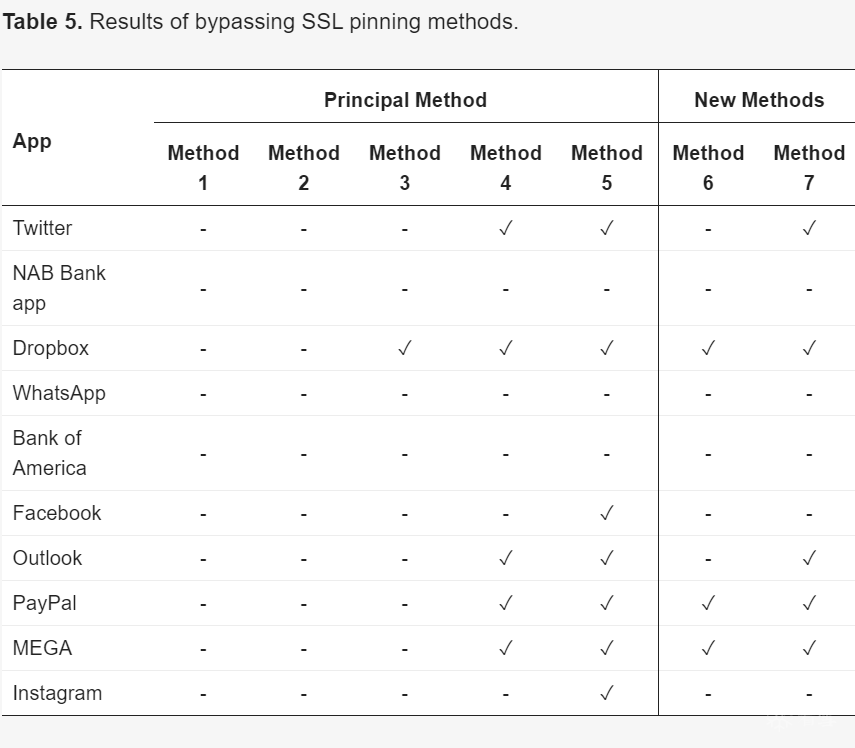Select the Bank of America row label

pos(50,453)
